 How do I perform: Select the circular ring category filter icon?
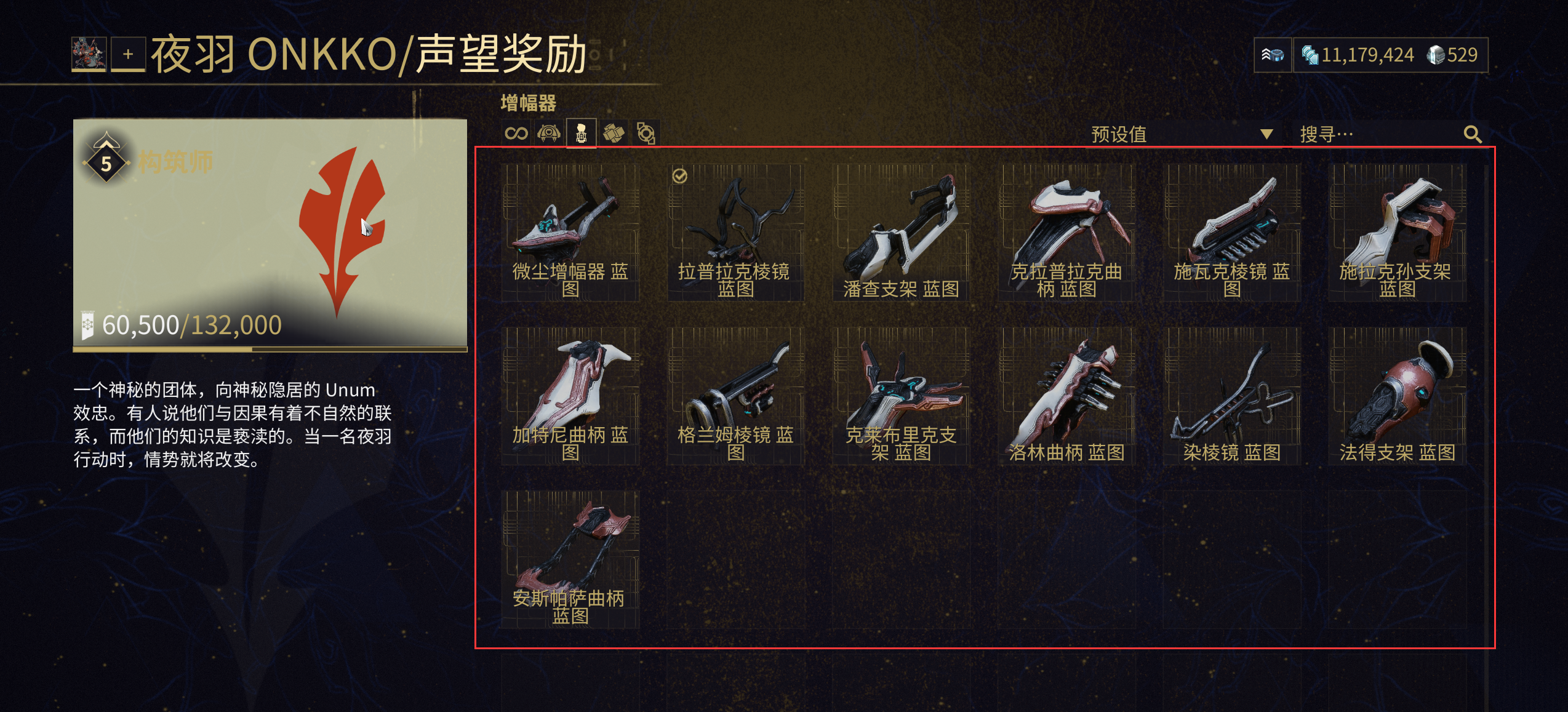pos(646,133)
